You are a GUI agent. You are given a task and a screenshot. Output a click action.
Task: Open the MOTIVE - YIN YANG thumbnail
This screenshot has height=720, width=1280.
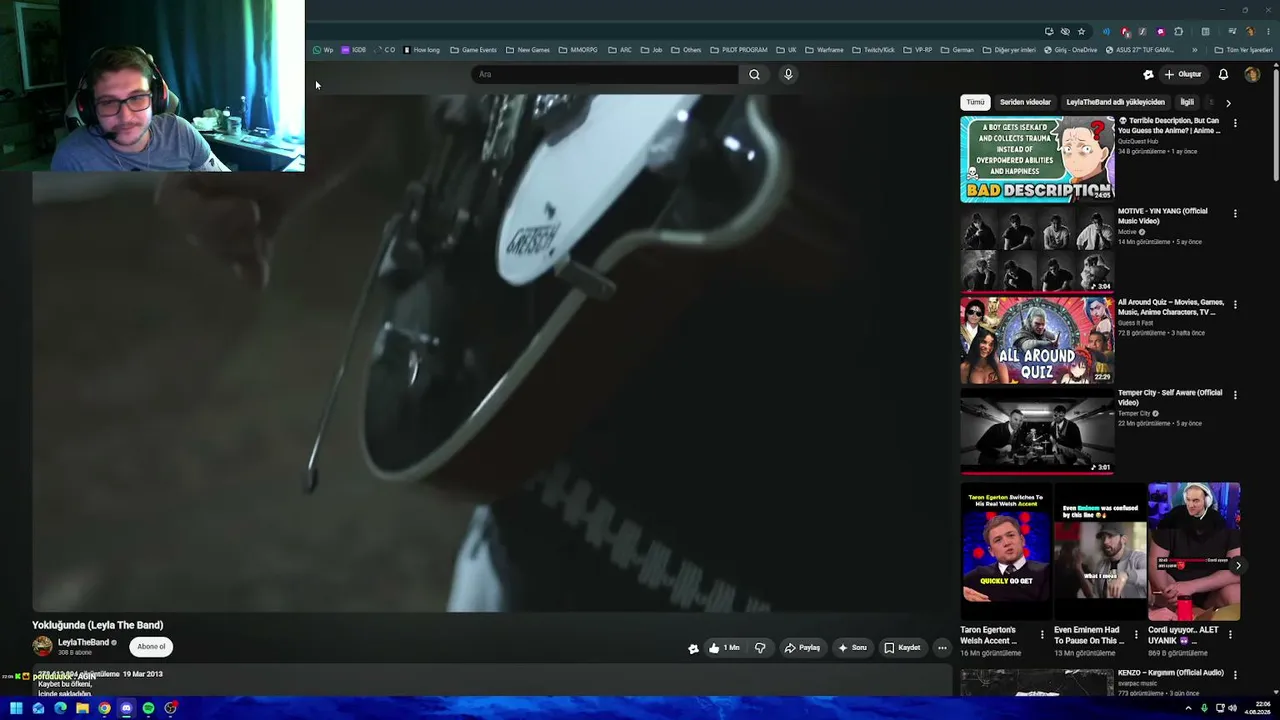click(1037, 250)
